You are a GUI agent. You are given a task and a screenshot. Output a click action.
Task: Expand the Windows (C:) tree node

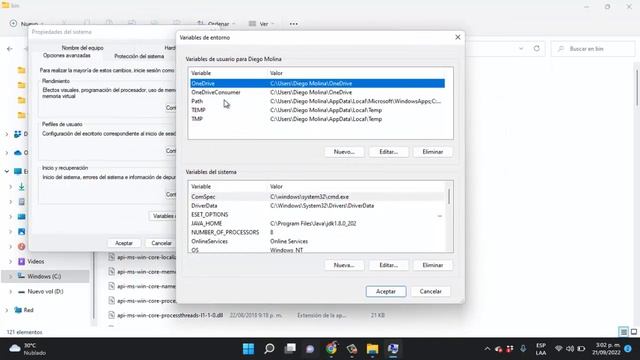[11, 276]
